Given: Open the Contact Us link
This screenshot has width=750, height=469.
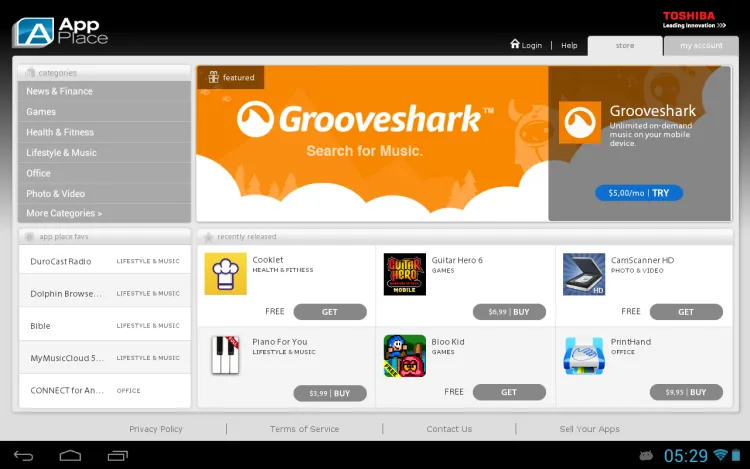Looking at the screenshot, I should (449, 429).
